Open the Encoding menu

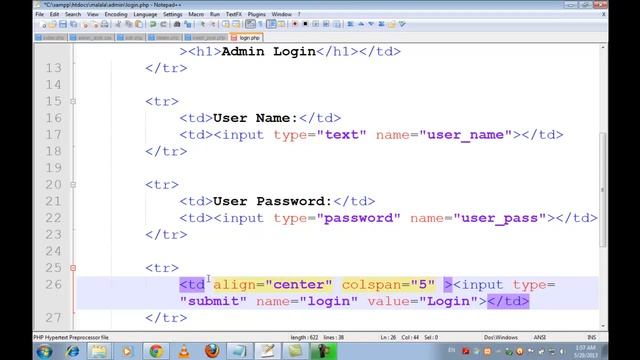(x=116, y=14)
